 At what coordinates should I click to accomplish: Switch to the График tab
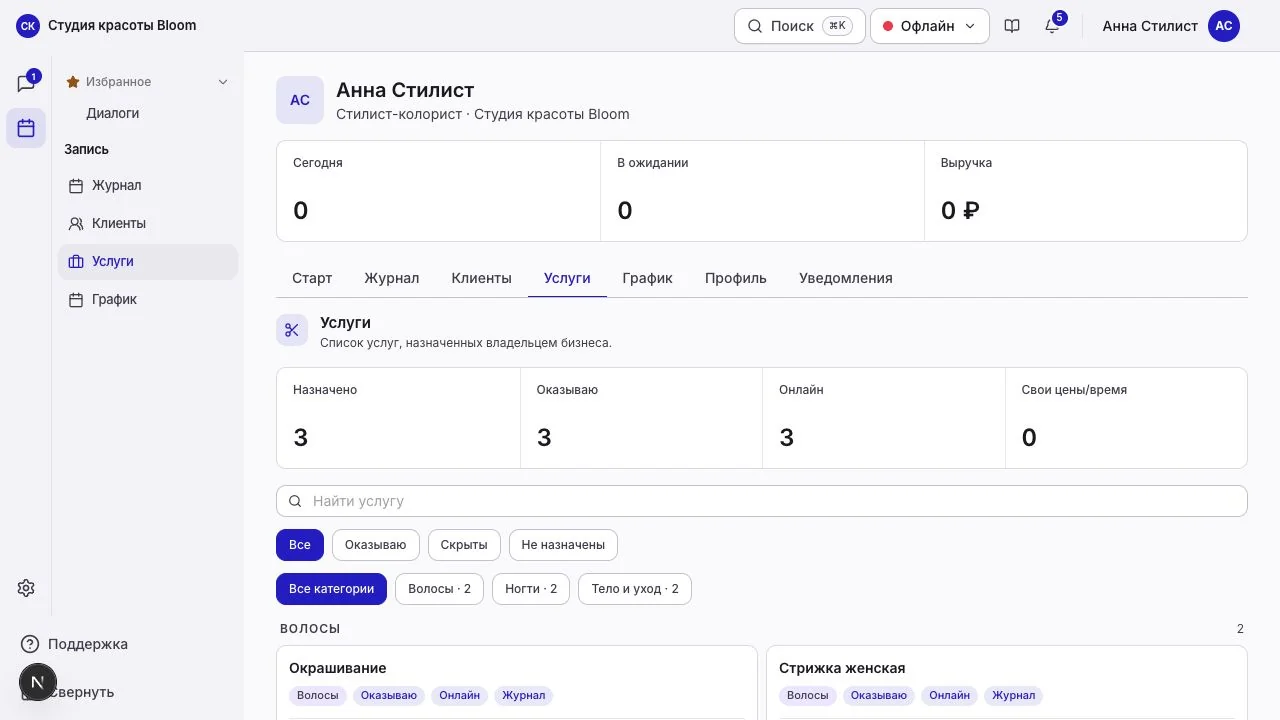pos(648,278)
